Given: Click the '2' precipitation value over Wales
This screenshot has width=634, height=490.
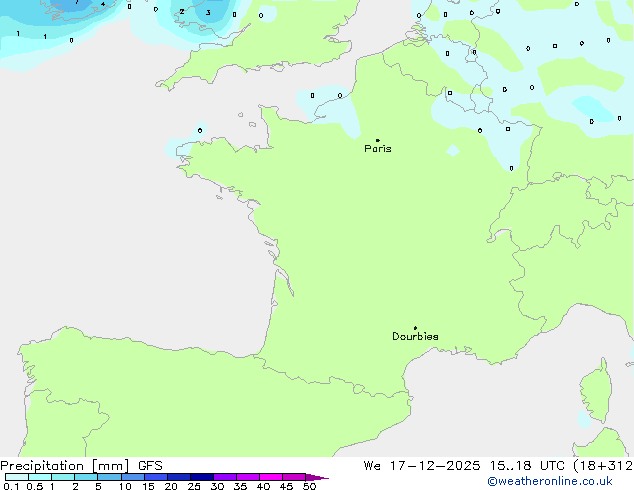Looking at the screenshot, I should pyautogui.click(x=182, y=12).
